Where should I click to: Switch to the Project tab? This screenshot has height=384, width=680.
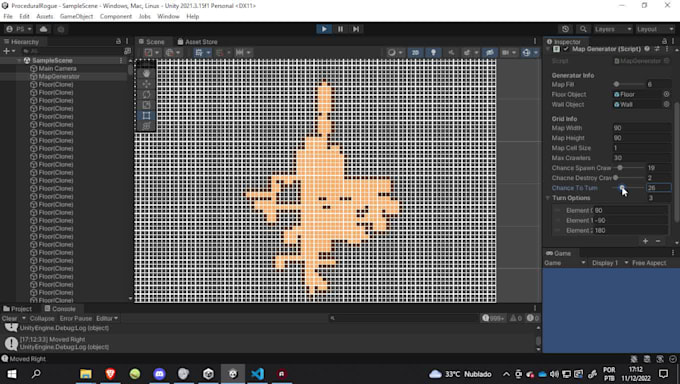(x=17, y=309)
